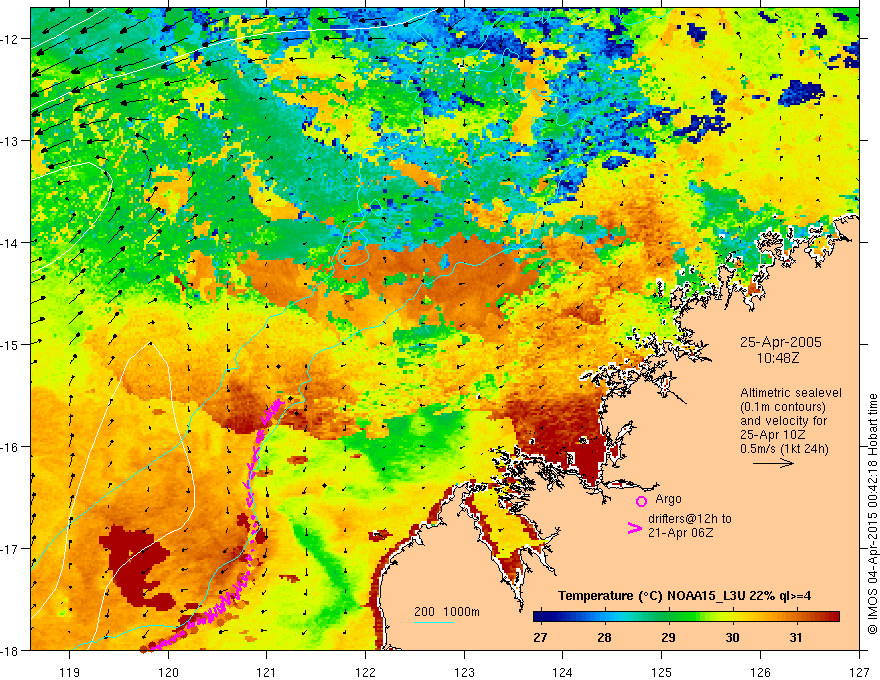Click the '25-Apr 10Z' legend line
The image size is (880, 680).
[x=773, y=435]
